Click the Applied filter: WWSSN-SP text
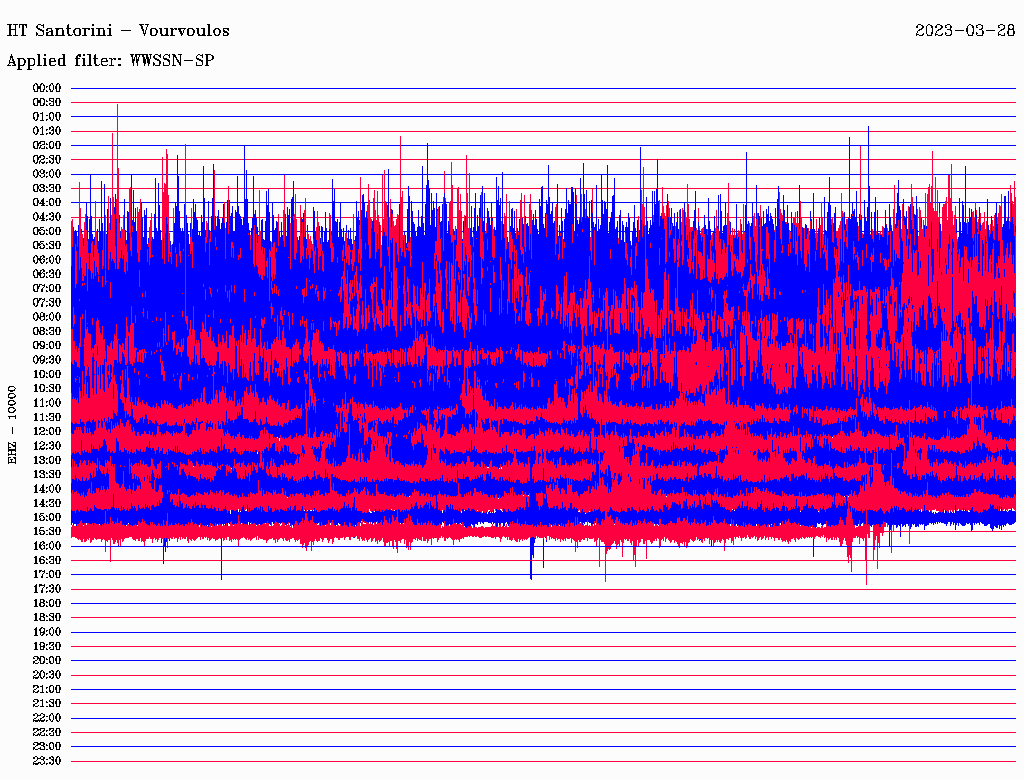Screen dimensions: 1024x780 coord(110,61)
